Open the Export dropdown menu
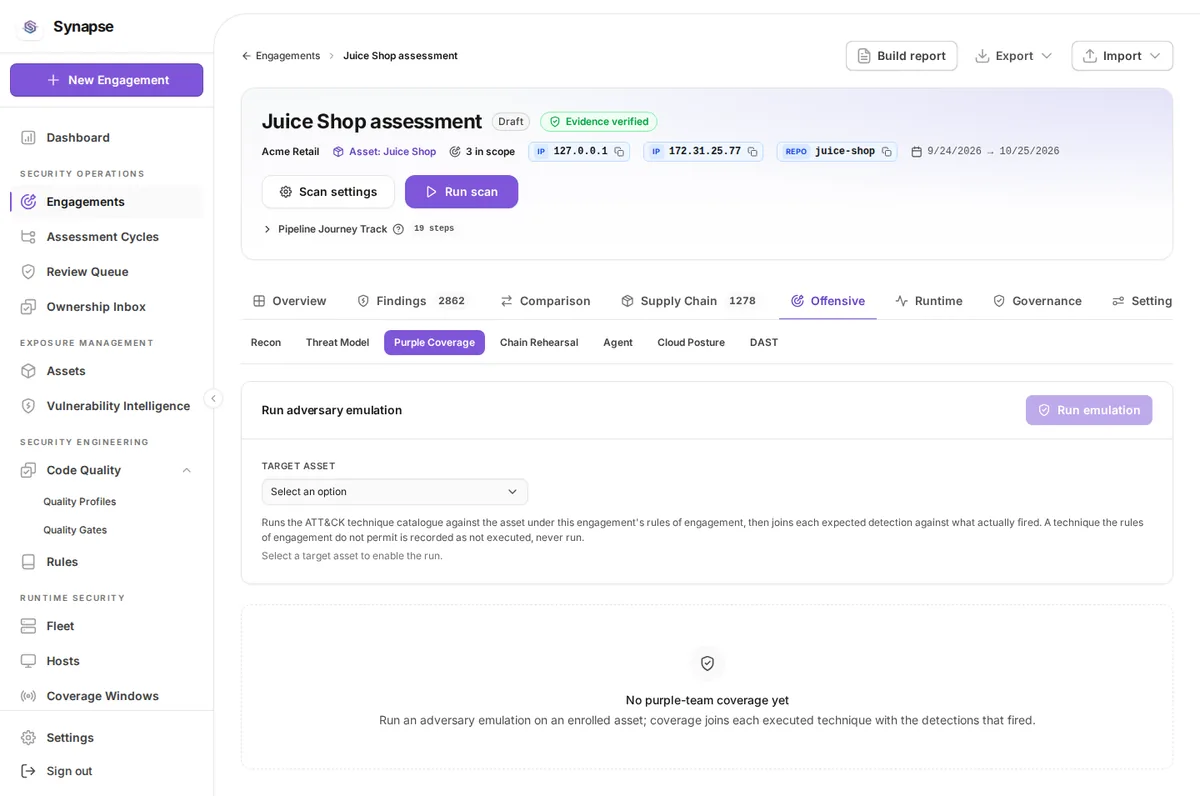The image size is (1200, 796). tap(1013, 56)
